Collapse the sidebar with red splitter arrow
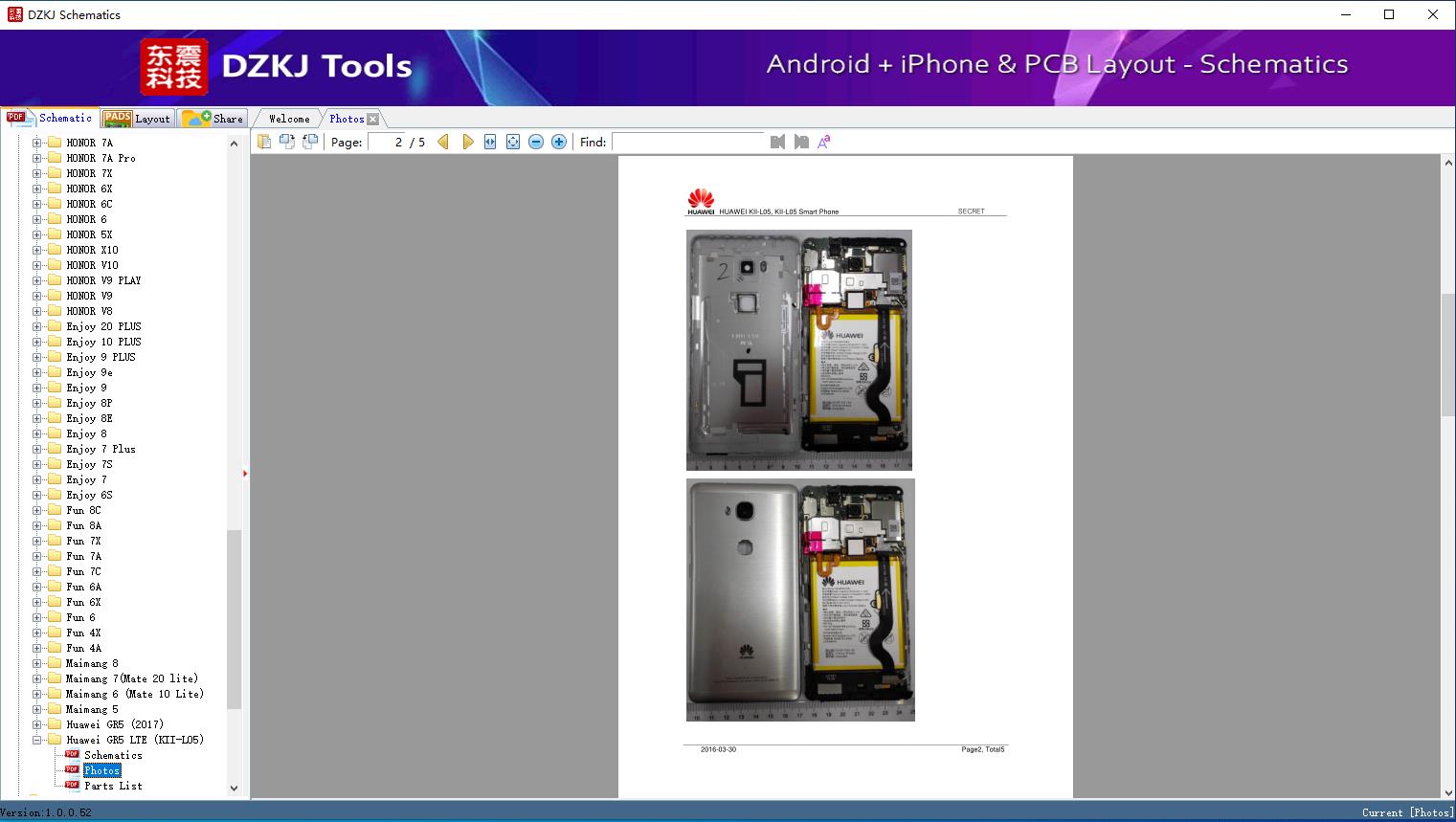The height and width of the screenshot is (822, 1456). (x=245, y=474)
